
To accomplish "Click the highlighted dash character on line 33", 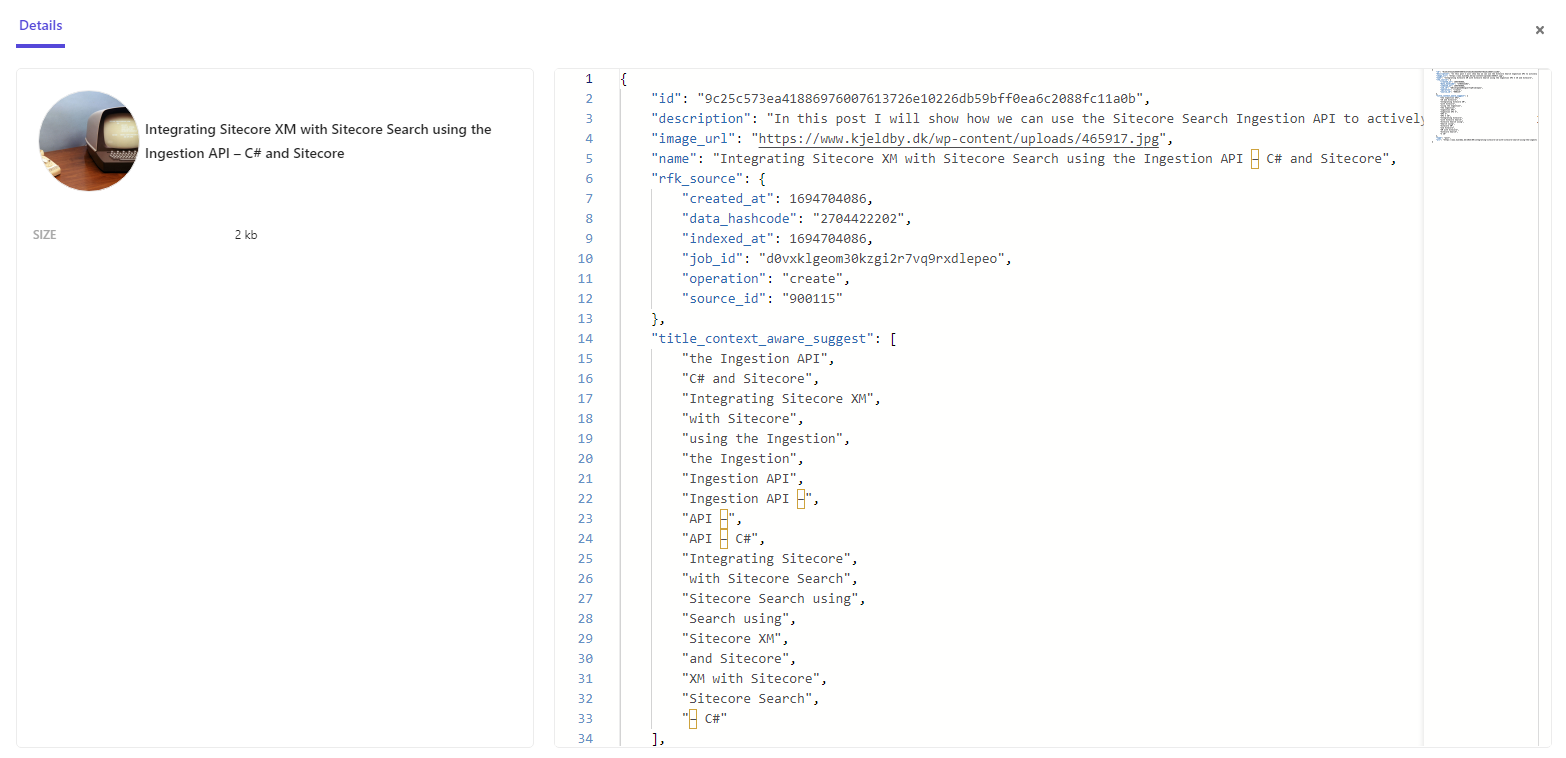I will (692, 719).
